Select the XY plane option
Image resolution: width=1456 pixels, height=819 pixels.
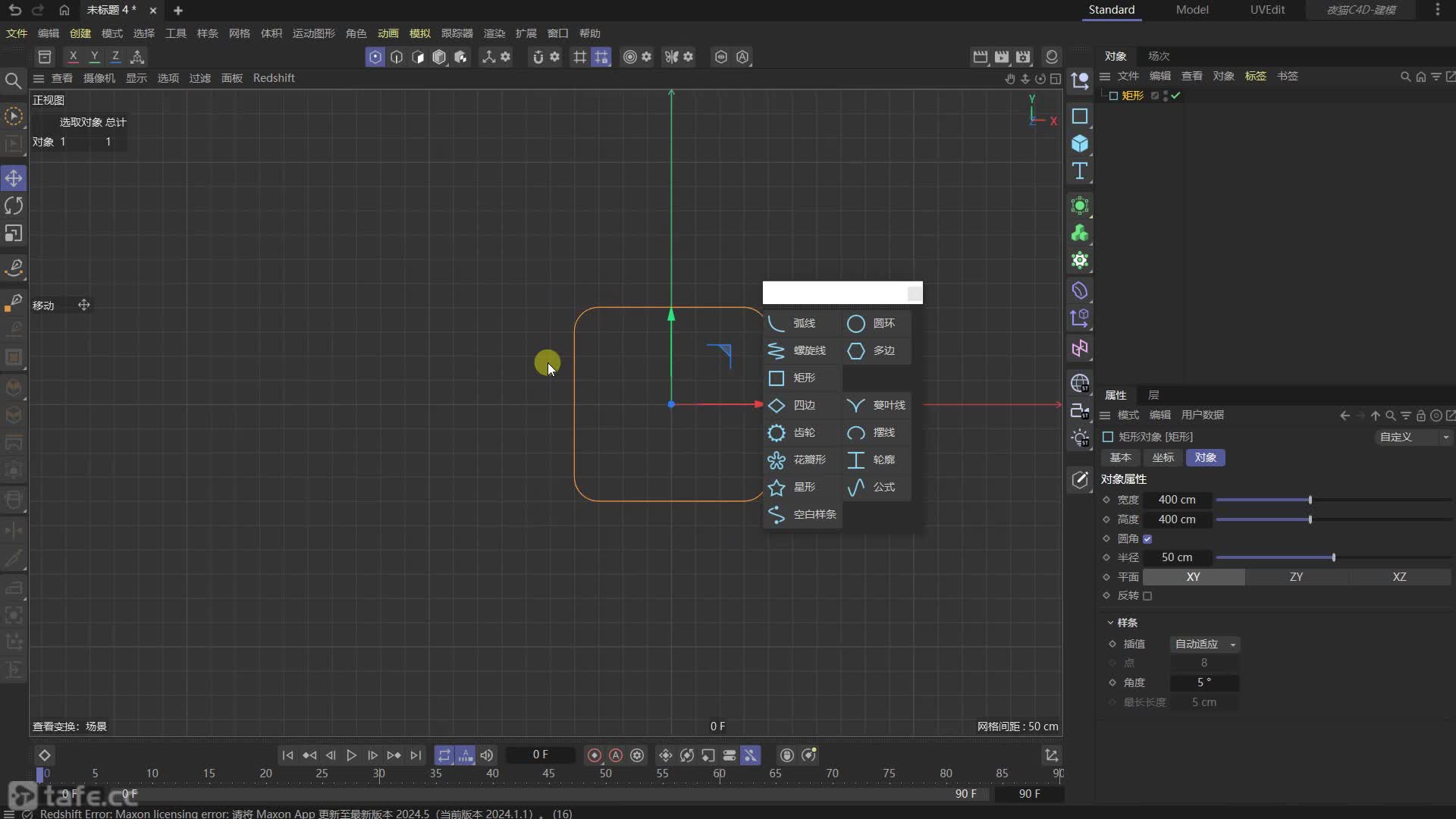point(1194,577)
